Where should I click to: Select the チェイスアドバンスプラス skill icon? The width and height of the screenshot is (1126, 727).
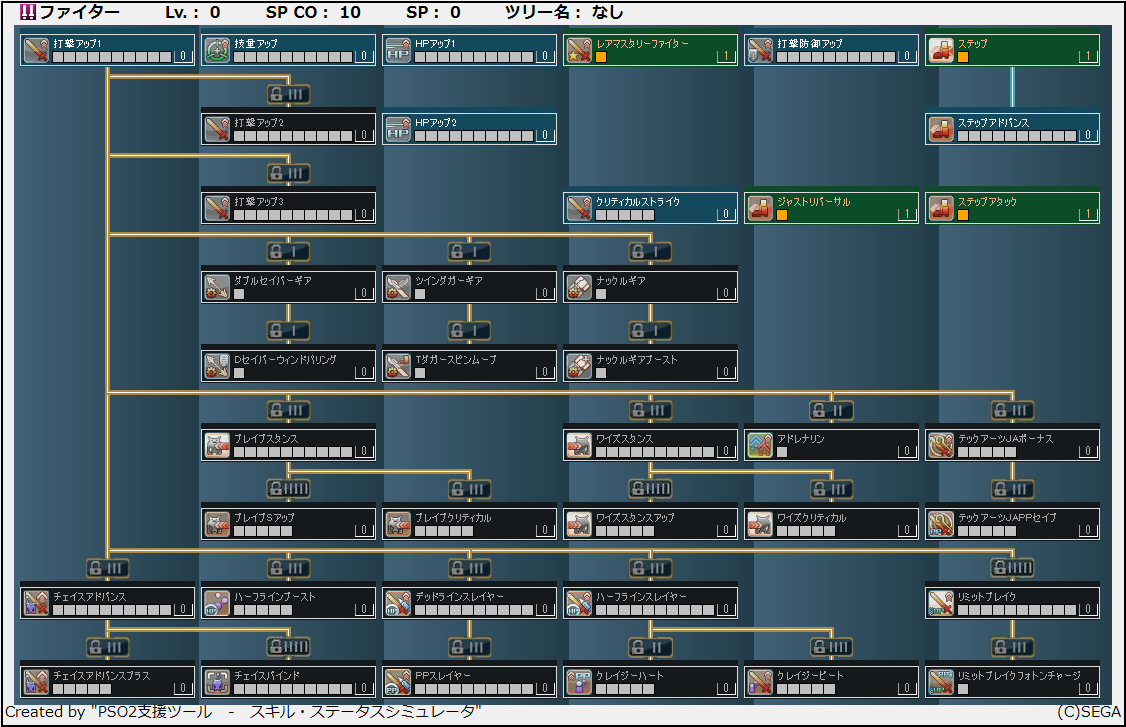coord(36,682)
